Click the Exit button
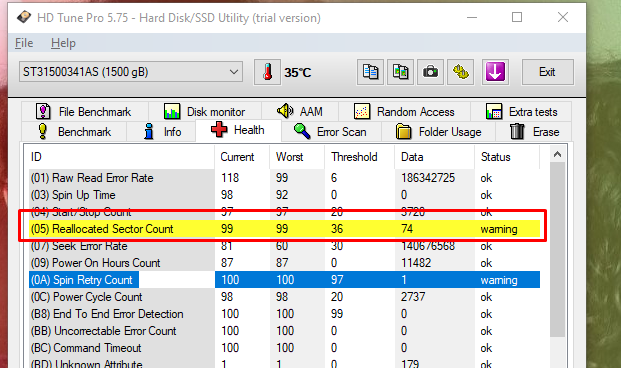621x368 pixels. click(547, 72)
